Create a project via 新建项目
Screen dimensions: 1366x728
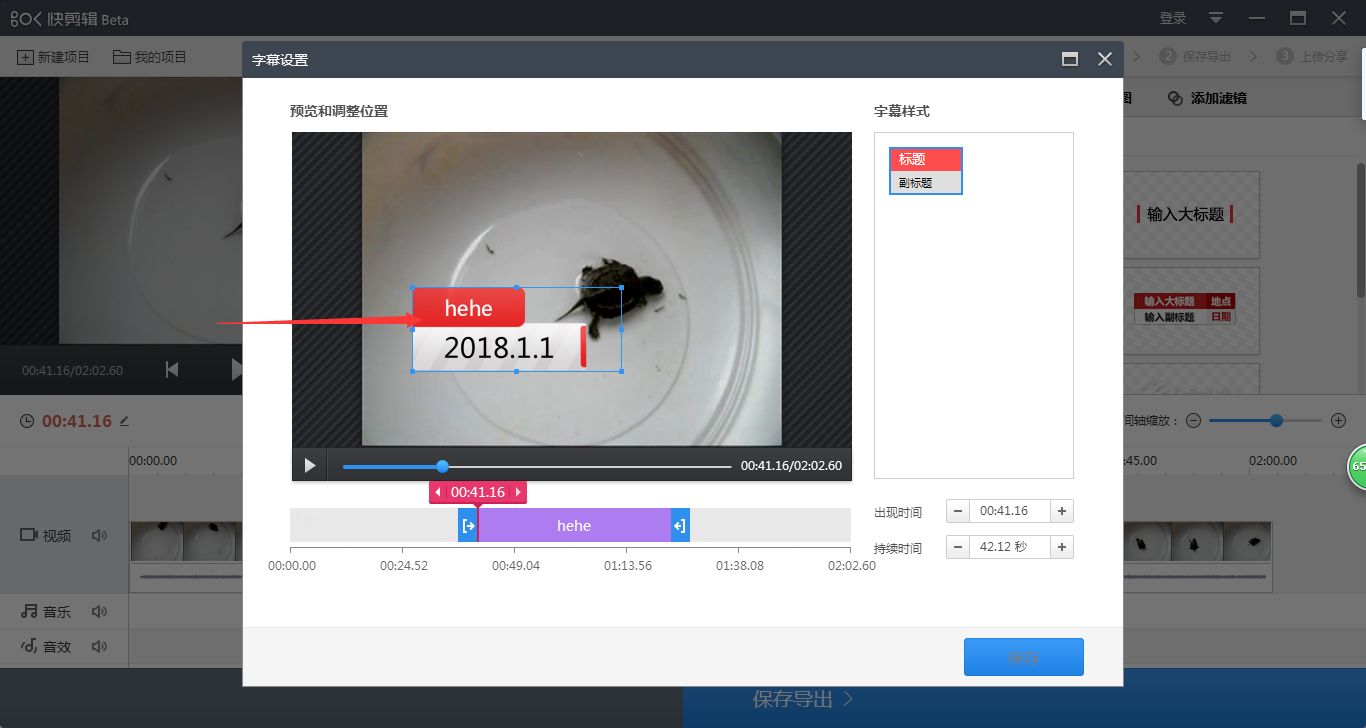coord(52,56)
